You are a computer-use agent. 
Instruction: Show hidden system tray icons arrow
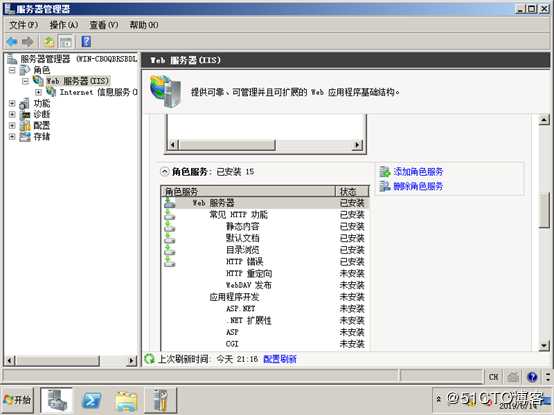(439, 399)
